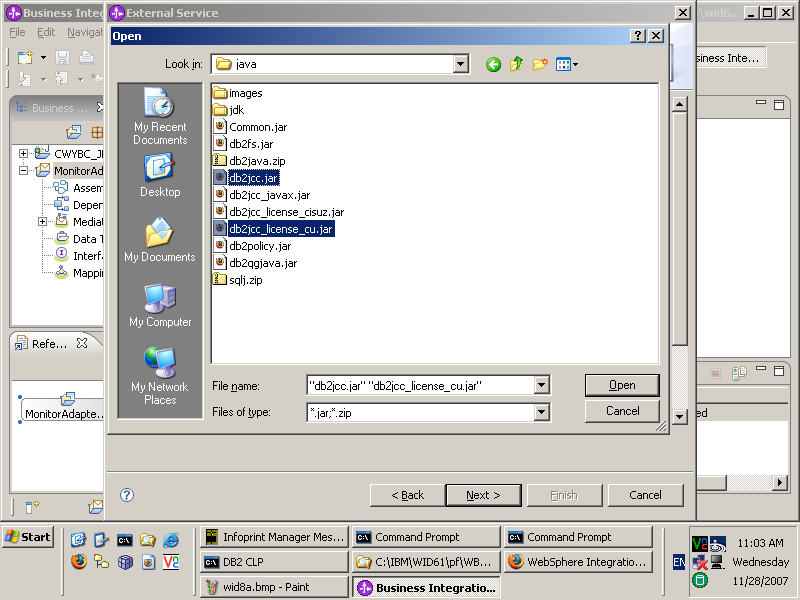The image size is (800, 600).
Task: Go back with the green arrow in Open dialog
Action: 493,64
